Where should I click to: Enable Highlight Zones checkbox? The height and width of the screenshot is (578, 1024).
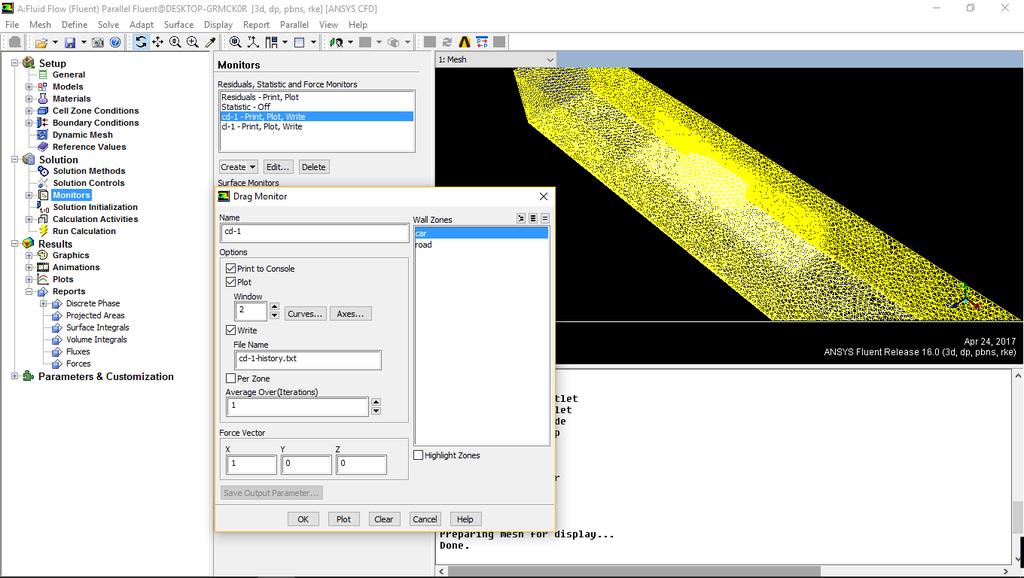(x=418, y=455)
